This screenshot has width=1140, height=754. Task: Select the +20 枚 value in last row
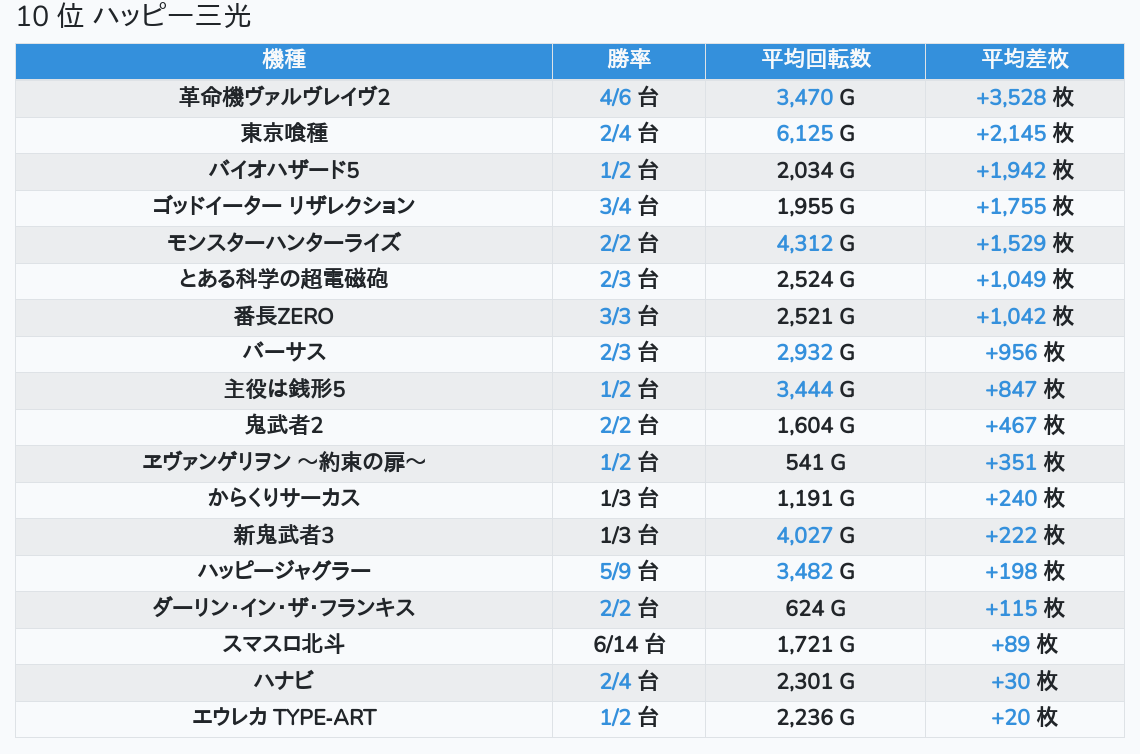point(1025,717)
